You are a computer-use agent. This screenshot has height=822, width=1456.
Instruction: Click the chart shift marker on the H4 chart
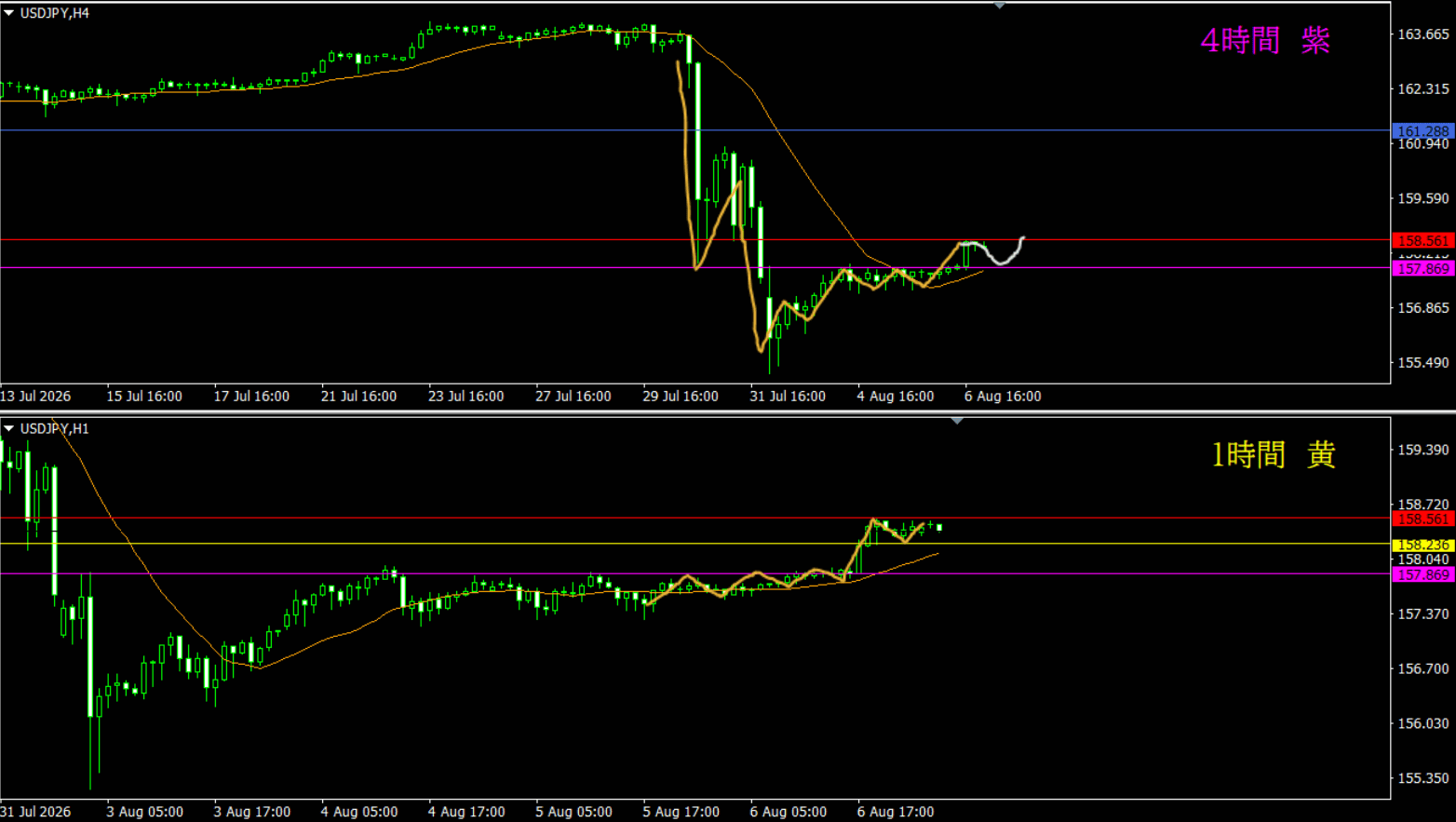click(999, 6)
